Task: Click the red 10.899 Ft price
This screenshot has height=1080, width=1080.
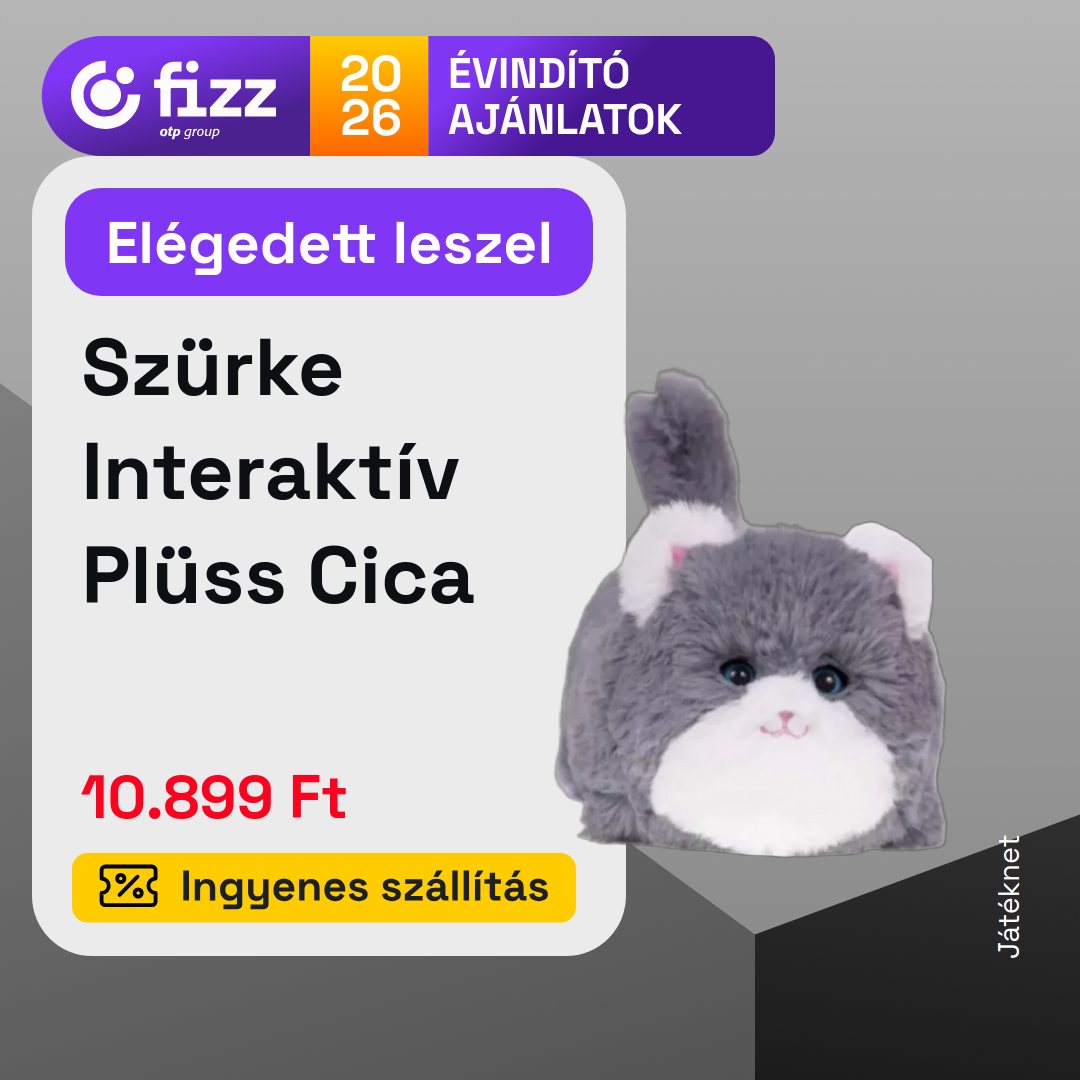Action: [214, 797]
